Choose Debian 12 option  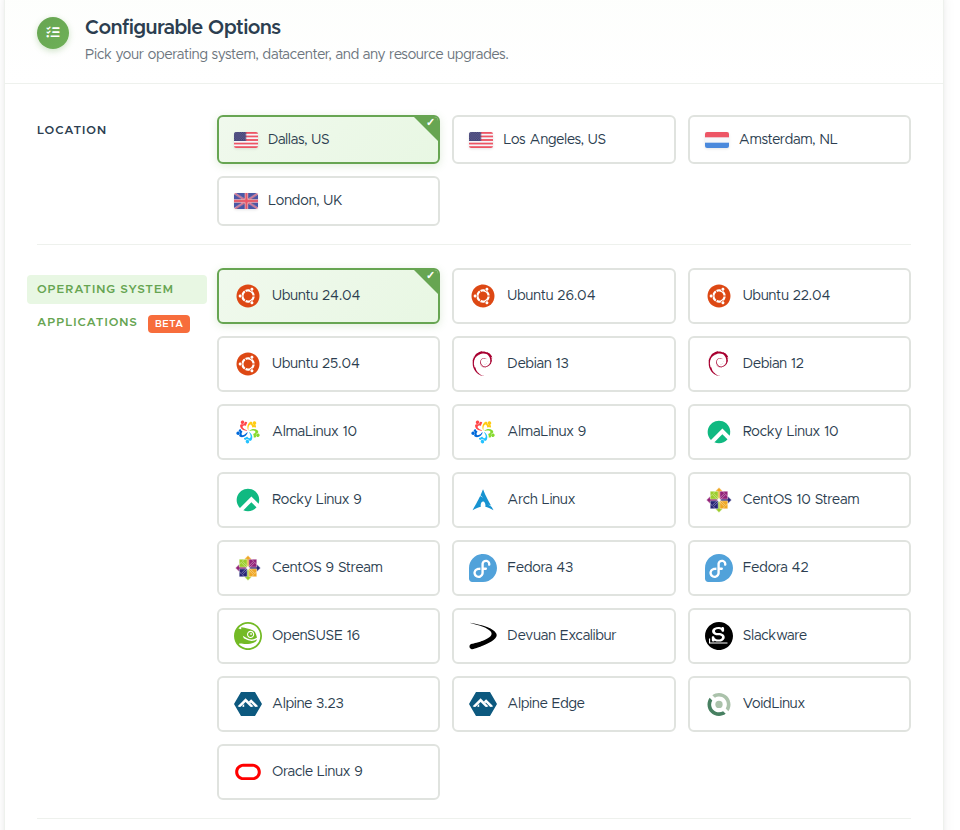tap(799, 364)
